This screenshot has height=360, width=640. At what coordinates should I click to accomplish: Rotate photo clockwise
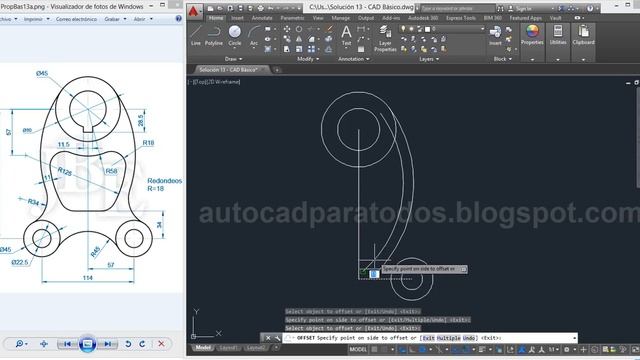tap(142, 344)
